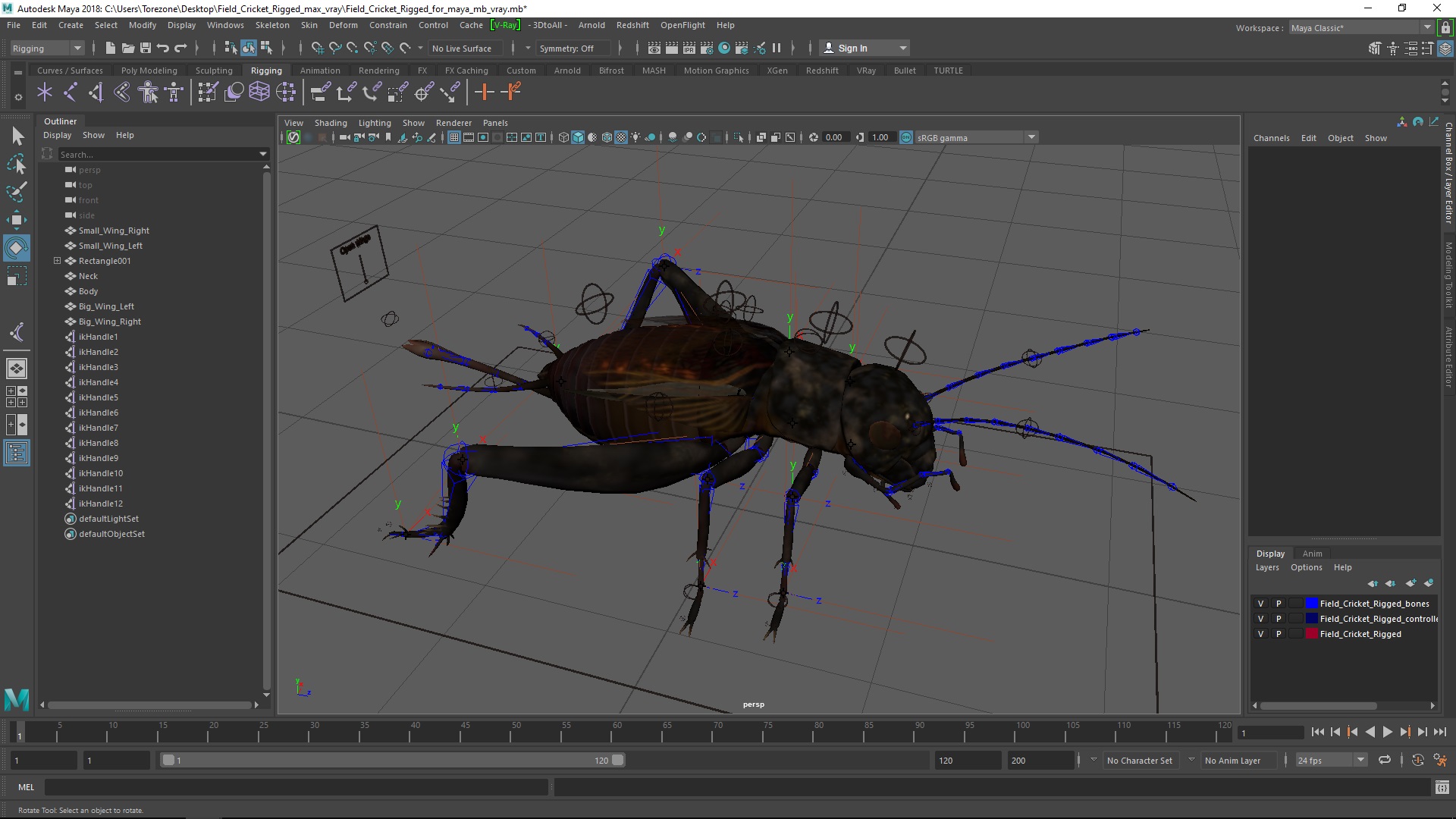1456x819 pixels.
Task: Click the Save Scene icon
Action: [x=146, y=49]
